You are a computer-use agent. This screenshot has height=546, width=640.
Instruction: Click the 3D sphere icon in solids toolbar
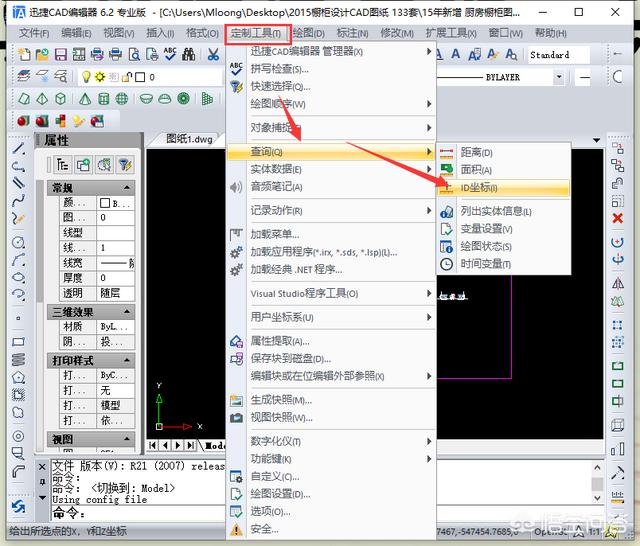(x=122, y=99)
